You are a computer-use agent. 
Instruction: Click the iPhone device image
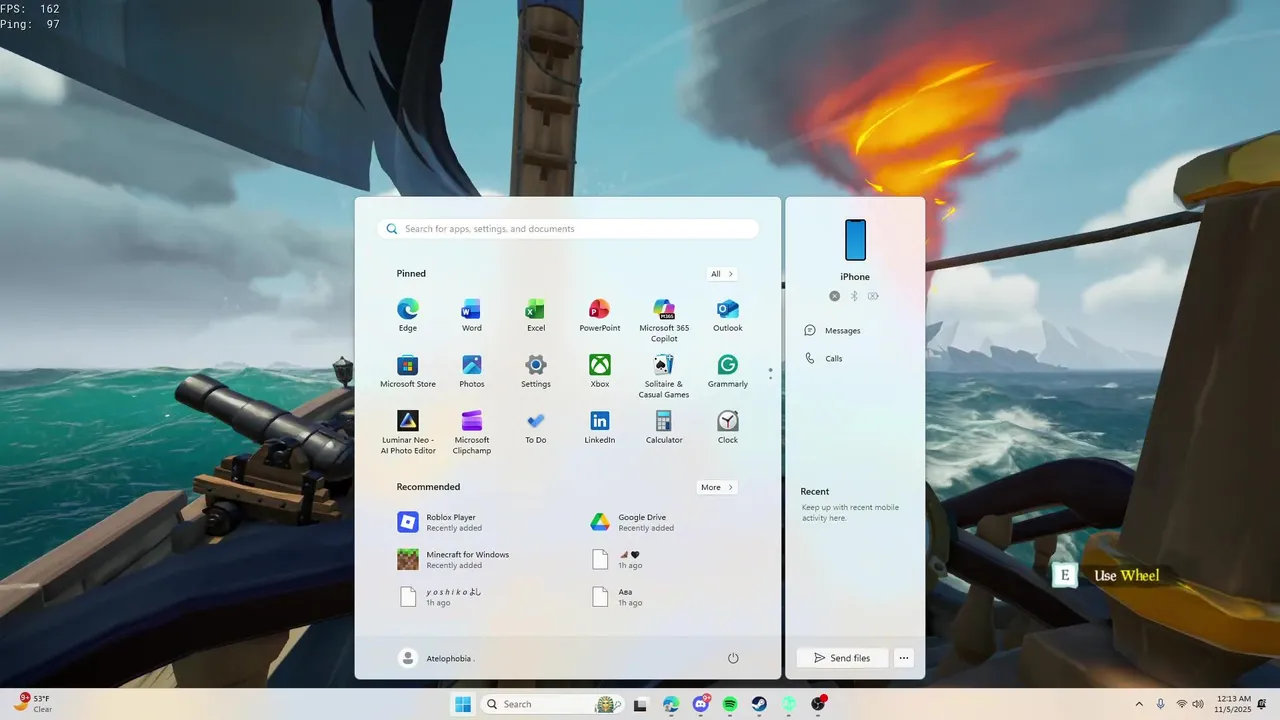tap(855, 240)
